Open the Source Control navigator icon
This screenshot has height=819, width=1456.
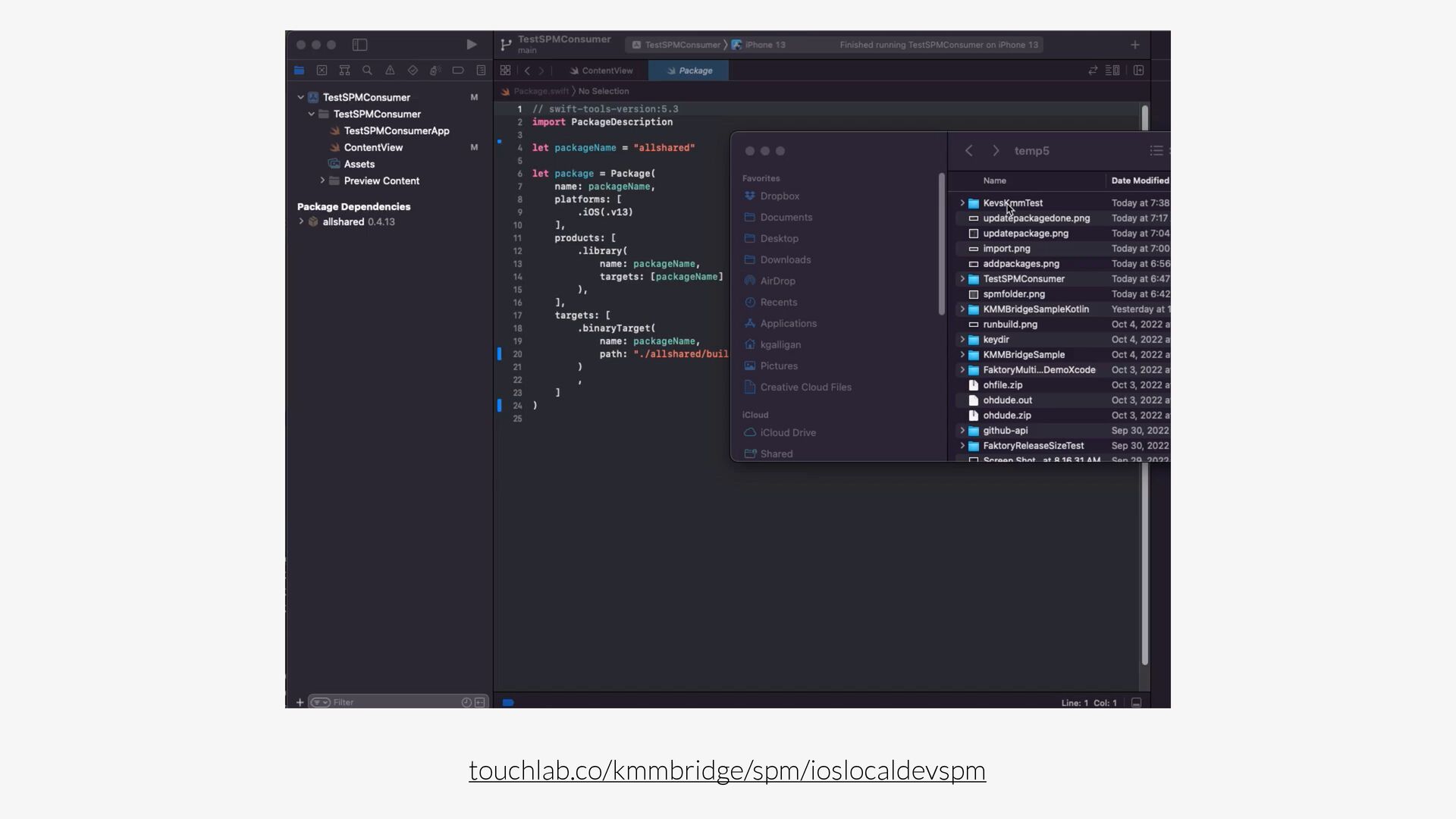[x=322, y=71]
